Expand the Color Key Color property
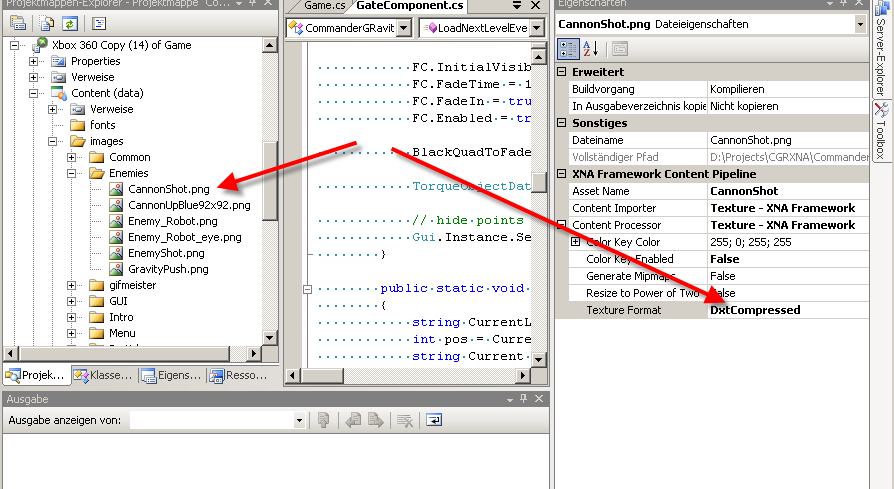Image resolution: width=894 pixels, height=489 pixels. pos(575,242)
